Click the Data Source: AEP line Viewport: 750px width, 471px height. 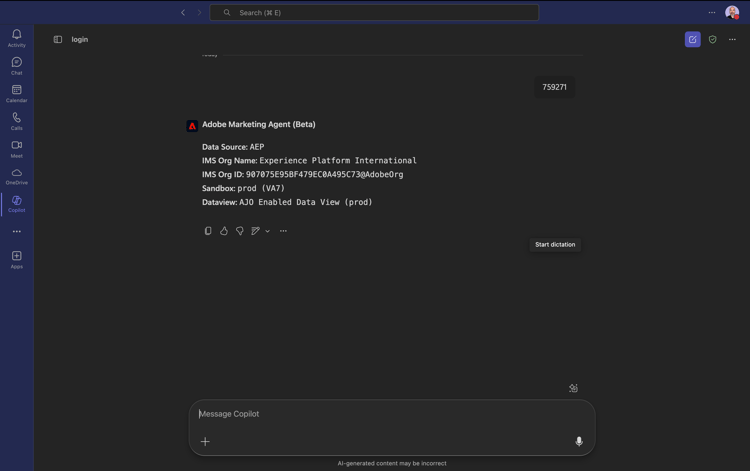click(233, 147)
